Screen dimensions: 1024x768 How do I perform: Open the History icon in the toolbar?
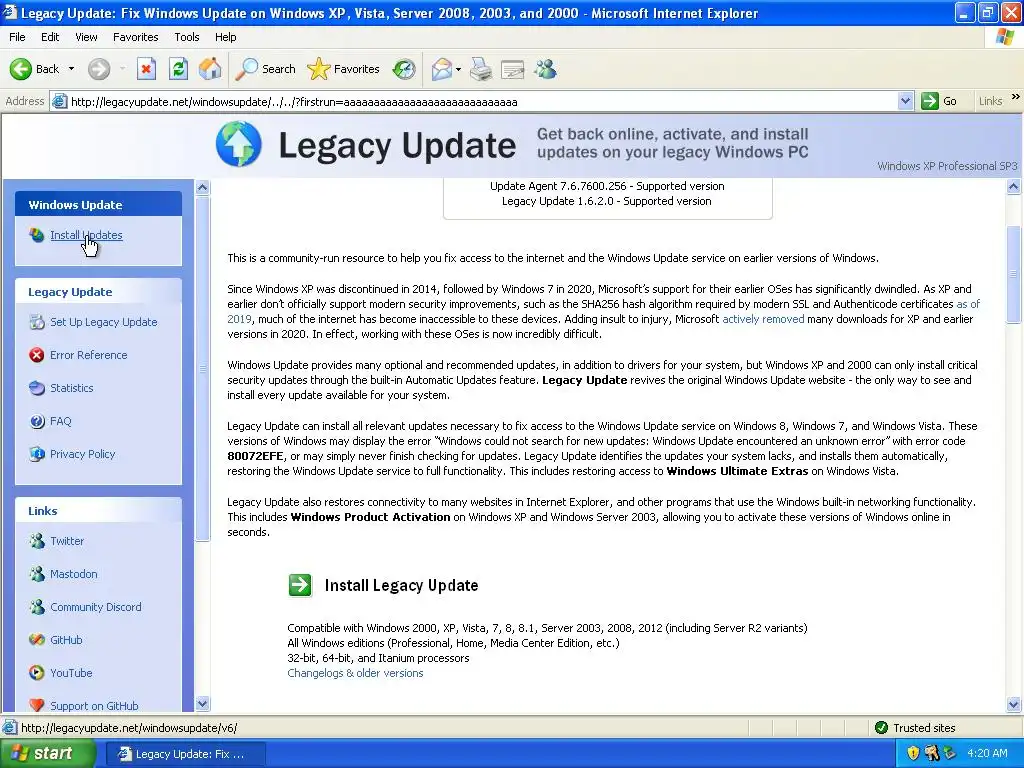[404, 69]
